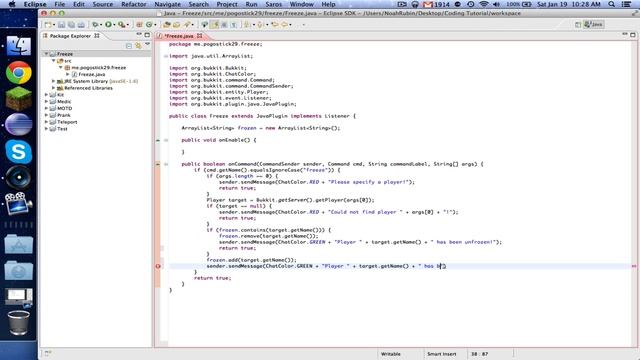The image size is (640, 360).
Task: Click the New Java Package icon
Action: [x=139, y=24]
